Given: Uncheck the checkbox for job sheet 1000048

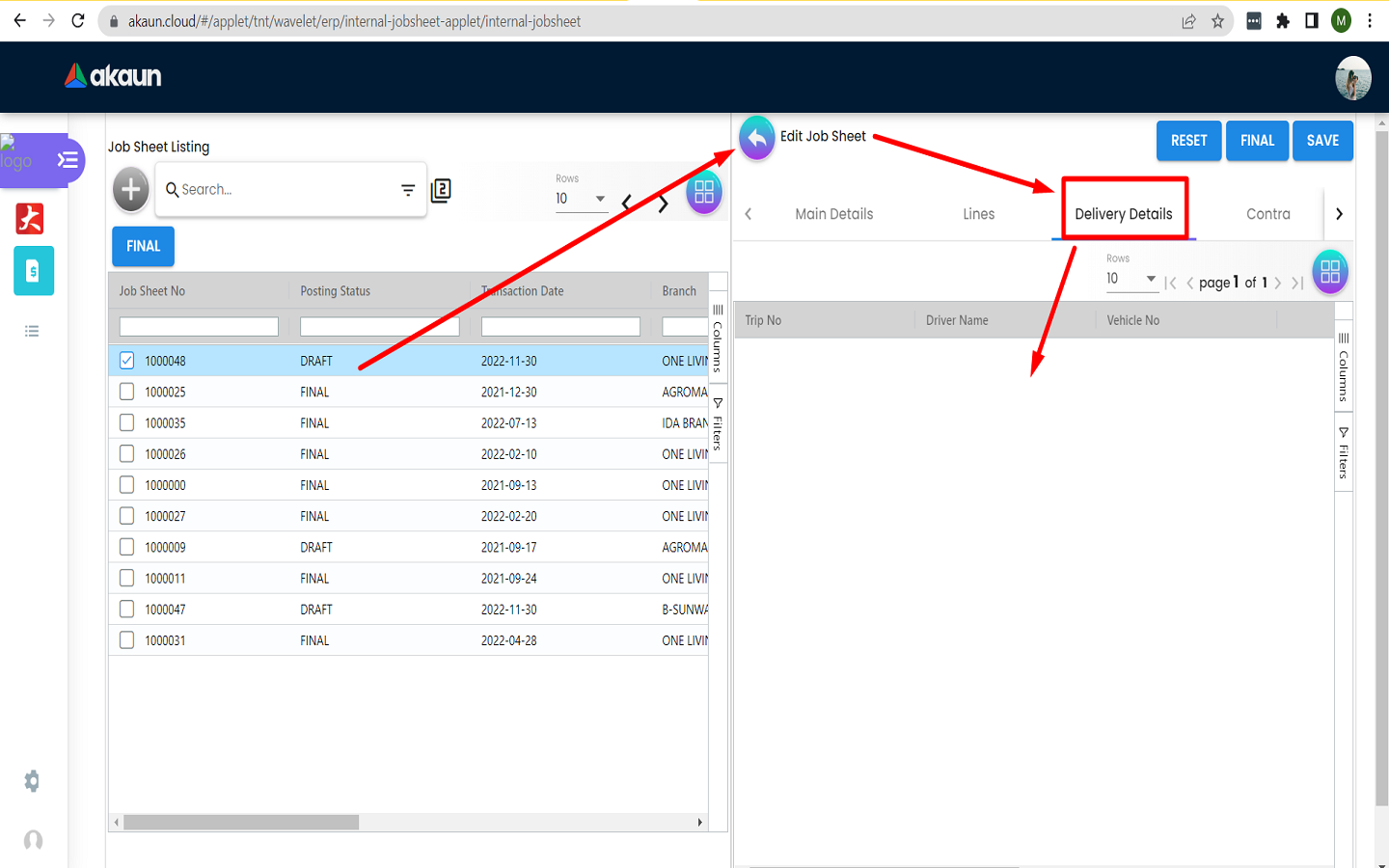Looking at the screenshot, I should 127,361.
